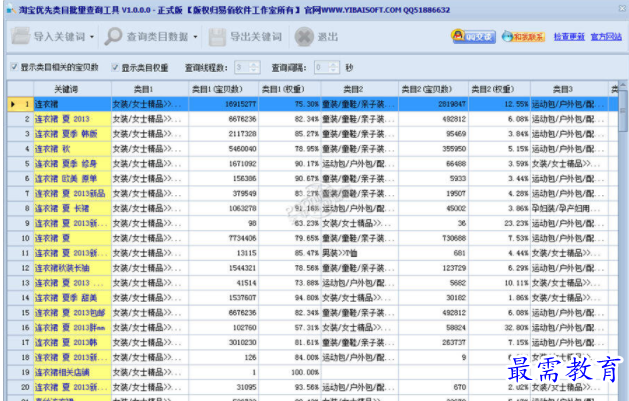This screenshot has height=401, width=629.
Task: Click the app icon in title bar
Action: (11, 9)
